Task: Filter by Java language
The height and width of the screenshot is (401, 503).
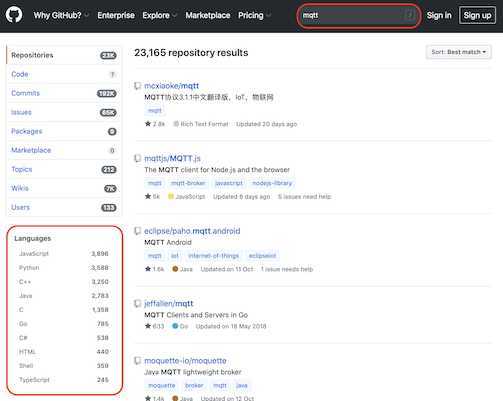Action: tap(63, 296)
